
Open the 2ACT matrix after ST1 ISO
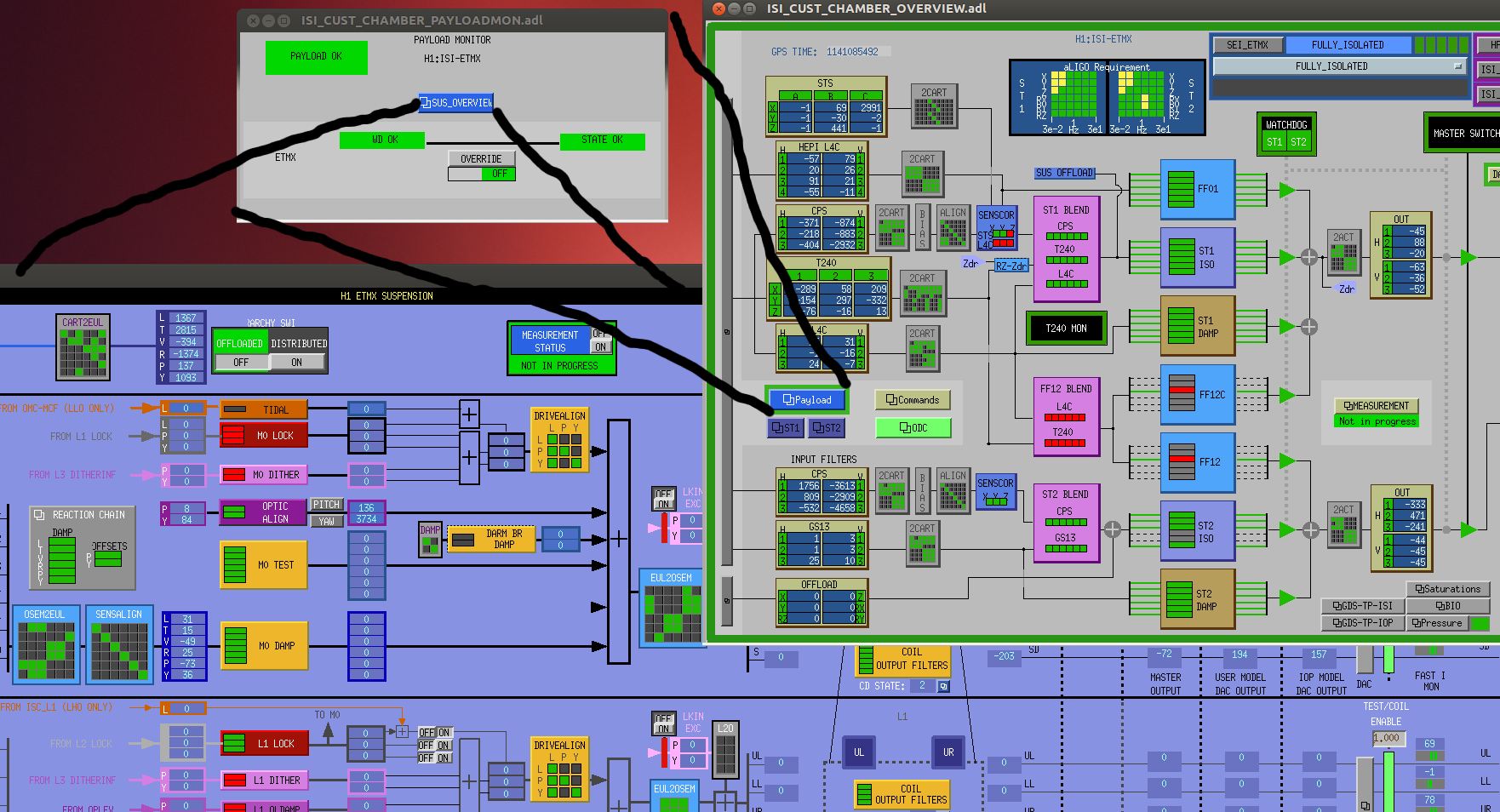pyautogui.click(x=1343, y=252)
